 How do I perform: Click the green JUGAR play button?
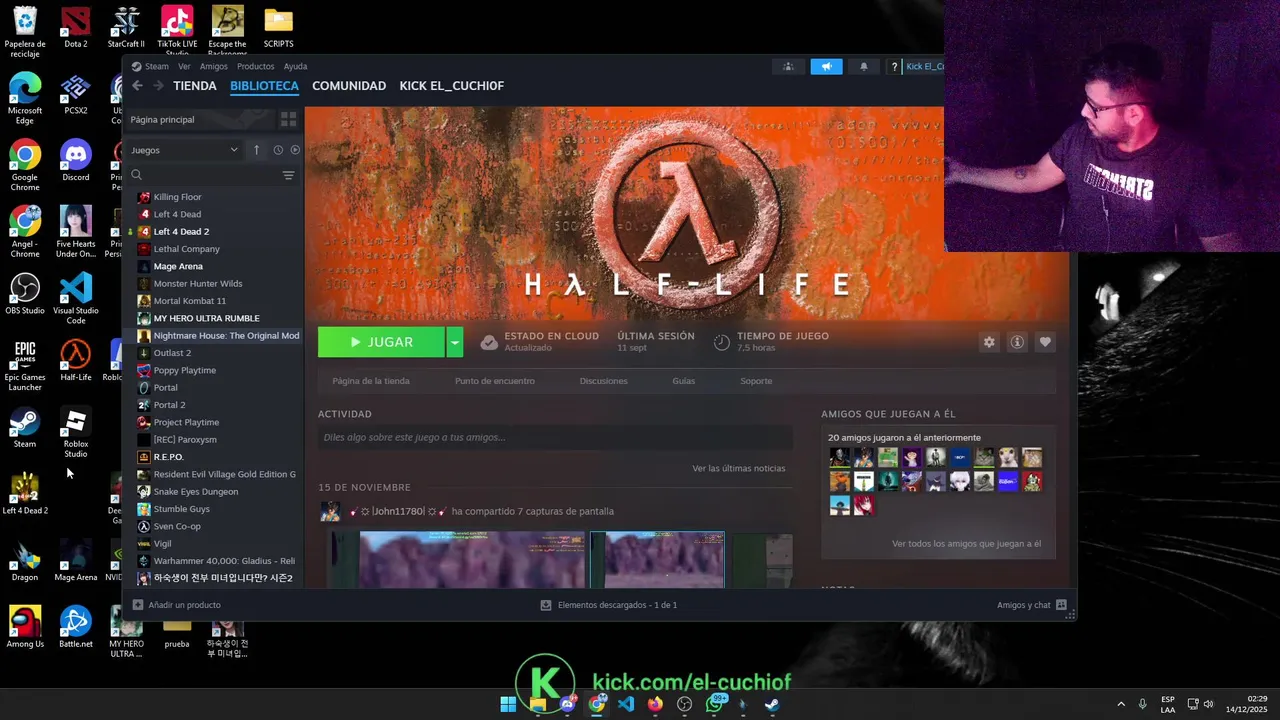coord(381,342)
